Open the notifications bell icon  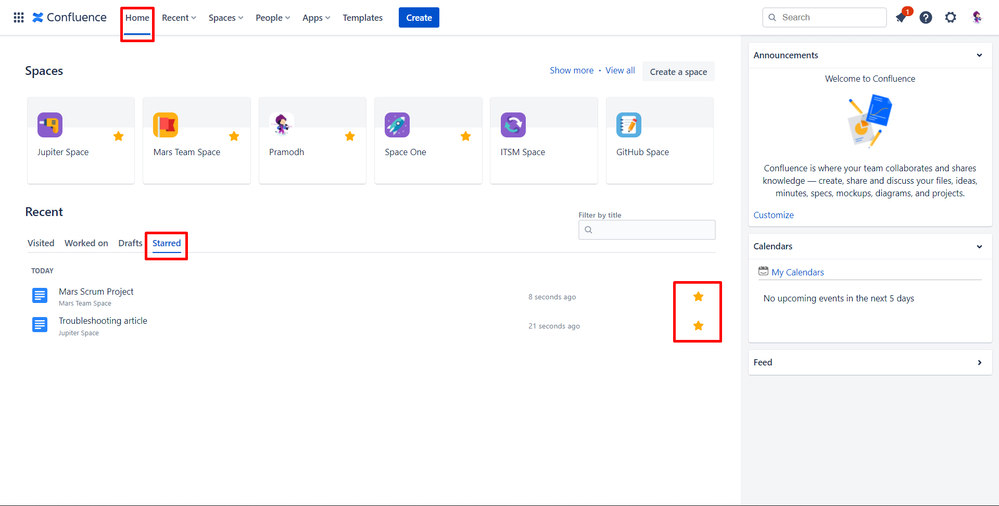click(901, 18)
